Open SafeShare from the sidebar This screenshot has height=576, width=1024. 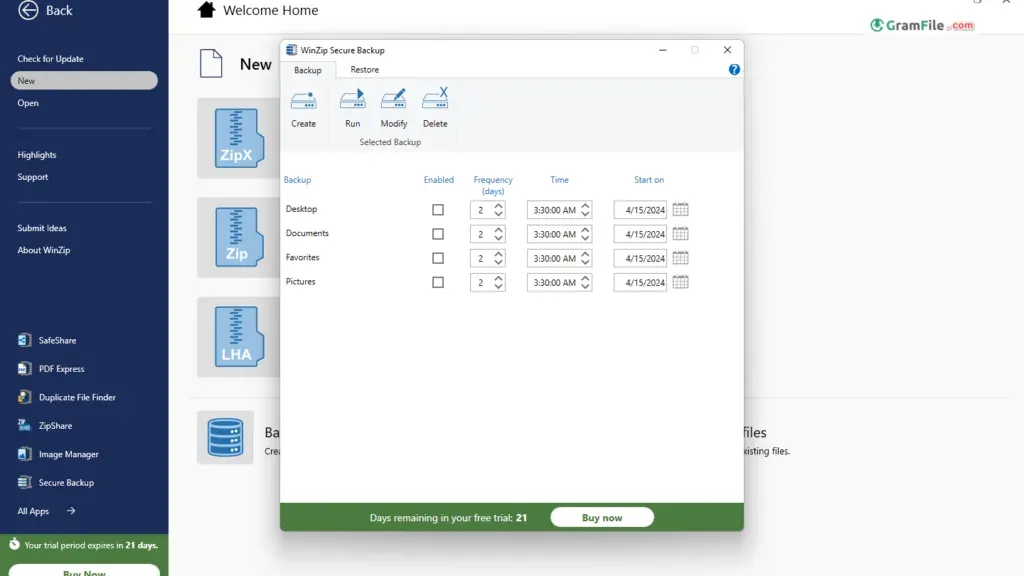click(x=47, y=340)
